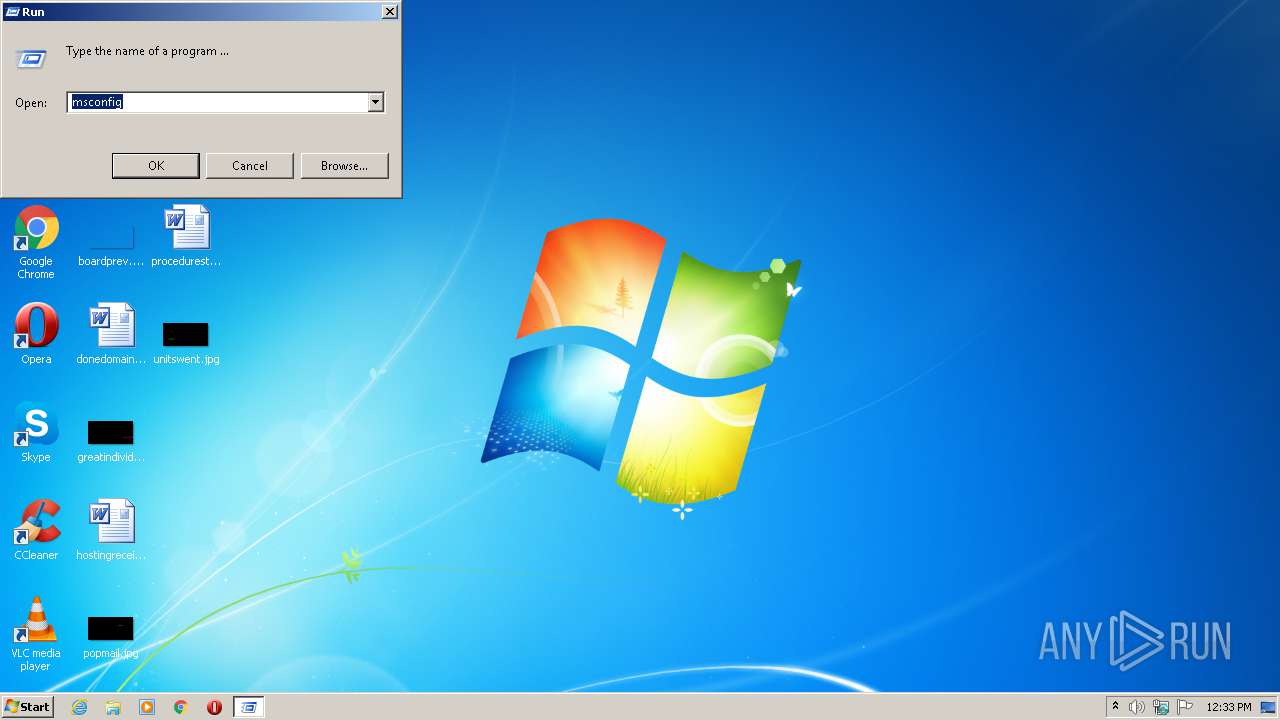Open the network status tray icon

coord(1161,707)
